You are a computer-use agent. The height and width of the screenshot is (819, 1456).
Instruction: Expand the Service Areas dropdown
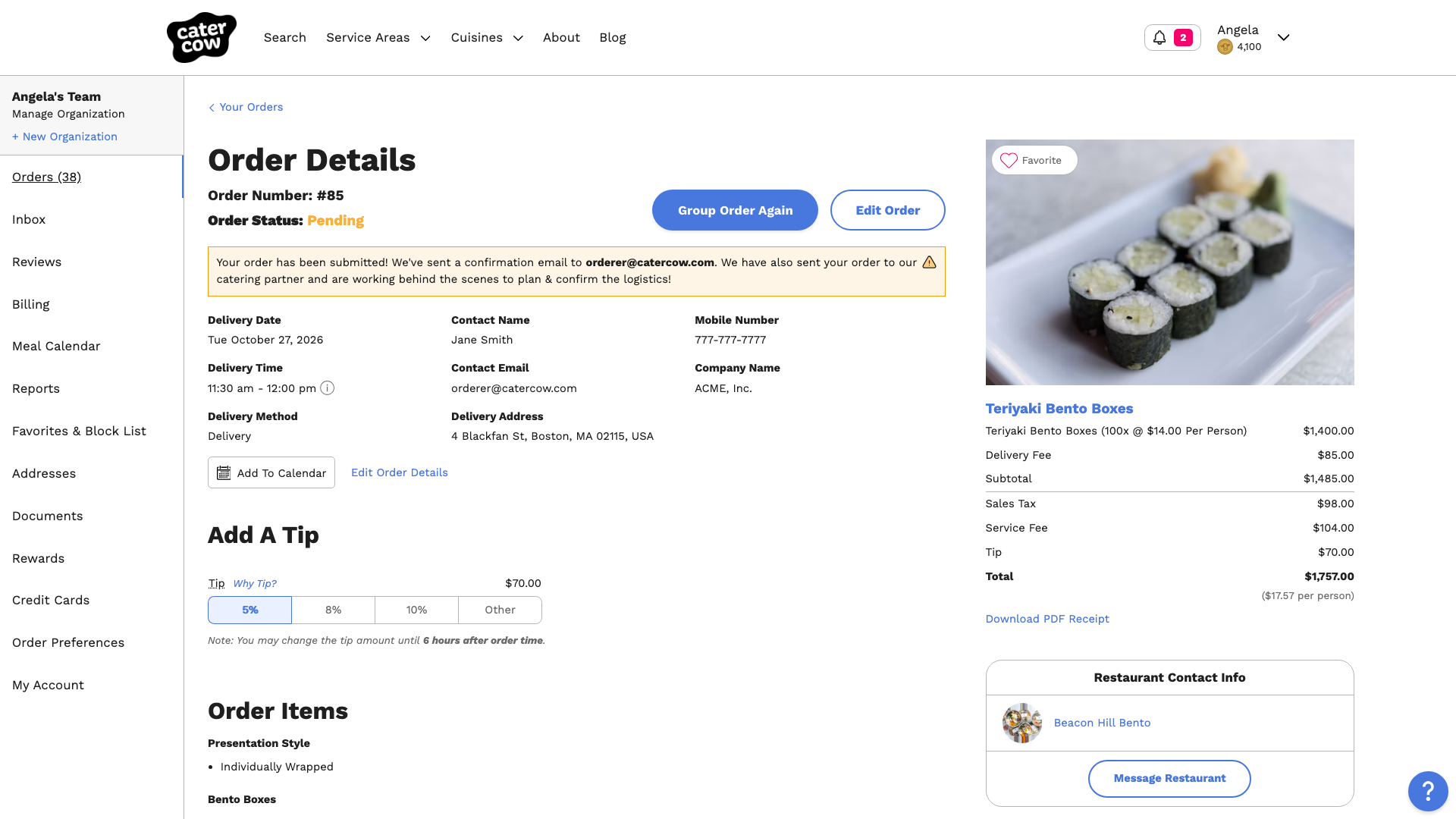[x=378, y=37]
